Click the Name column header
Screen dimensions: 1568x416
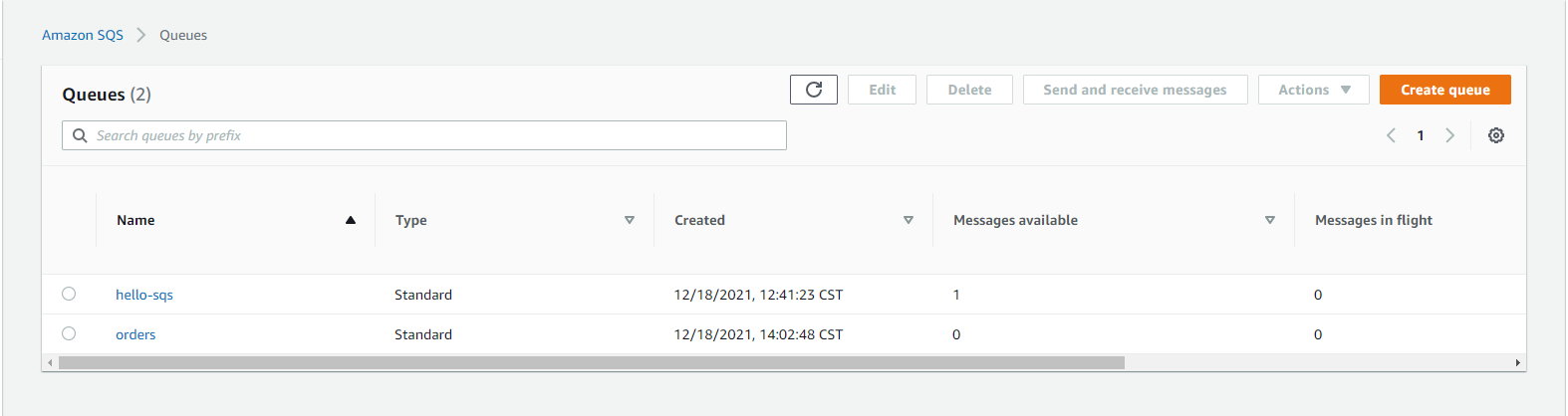pos(135,220)
